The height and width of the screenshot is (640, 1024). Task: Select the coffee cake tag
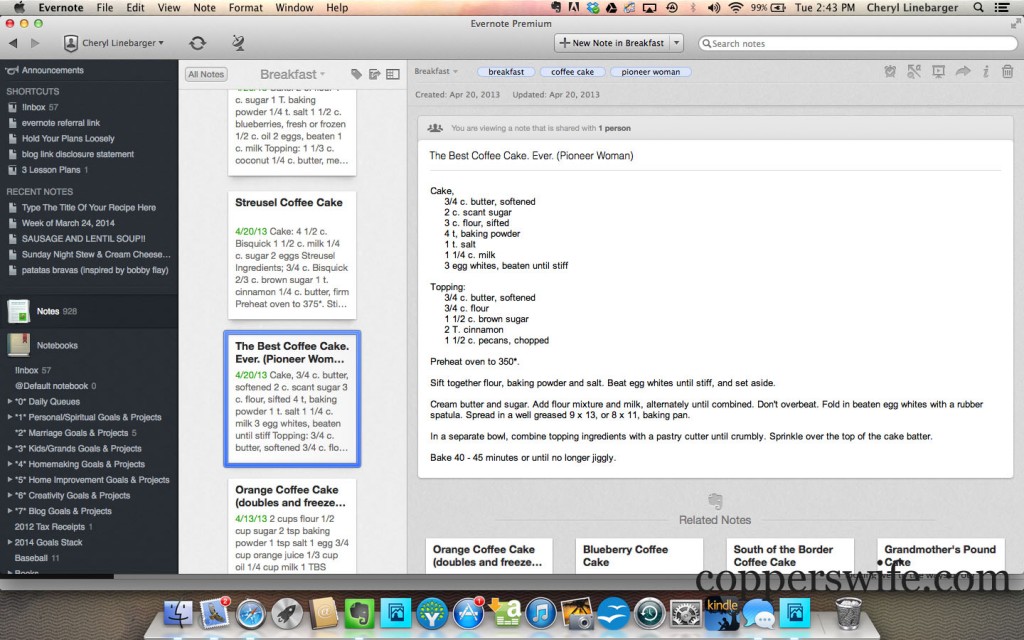[572, 72]
